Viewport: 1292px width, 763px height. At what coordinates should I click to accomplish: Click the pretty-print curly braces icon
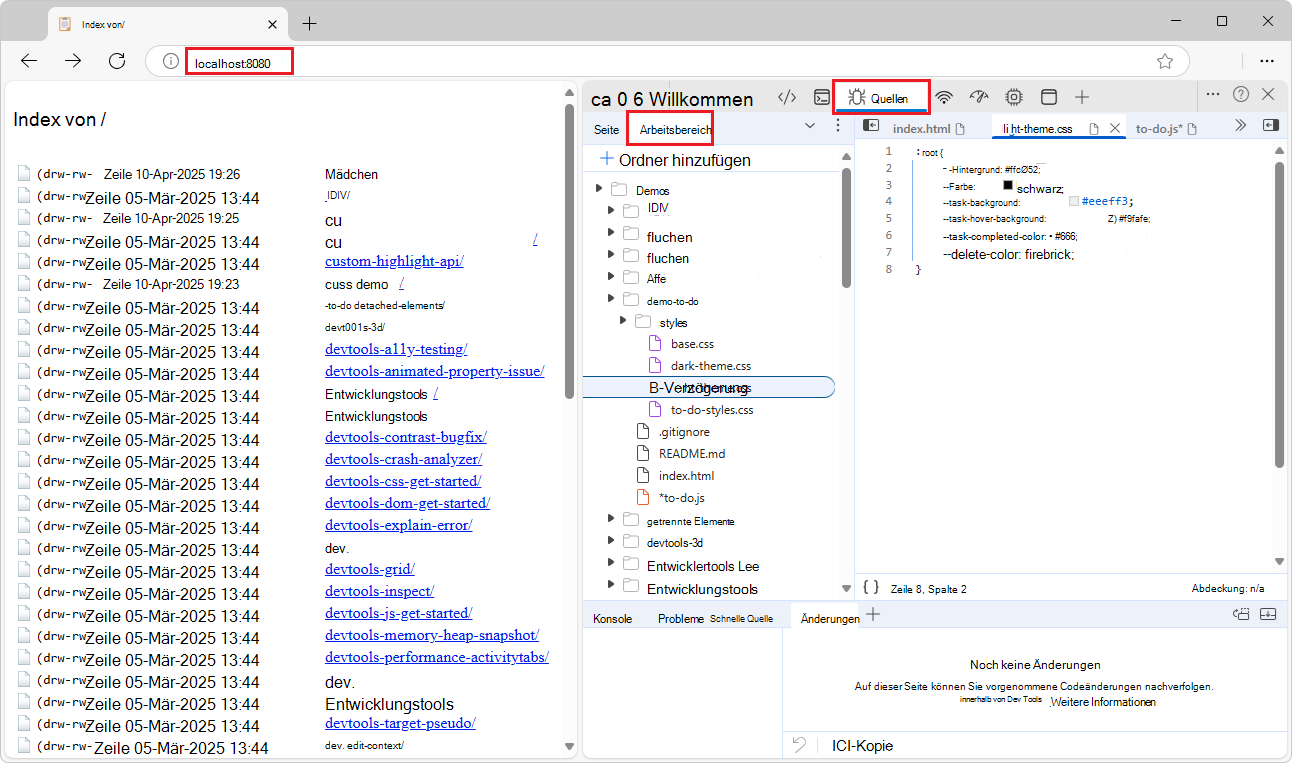871,588
